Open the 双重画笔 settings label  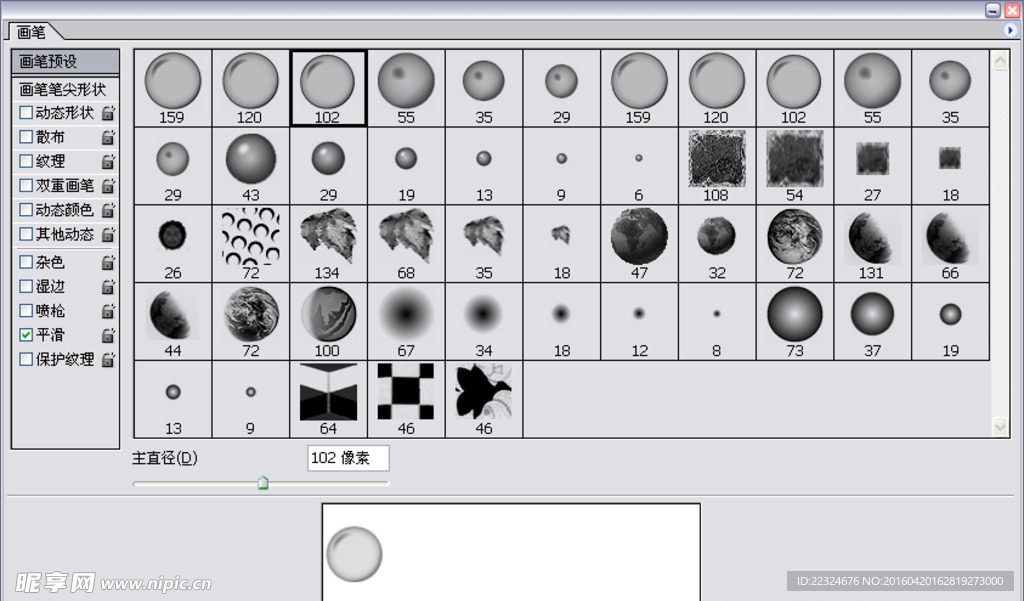[65, 185]
